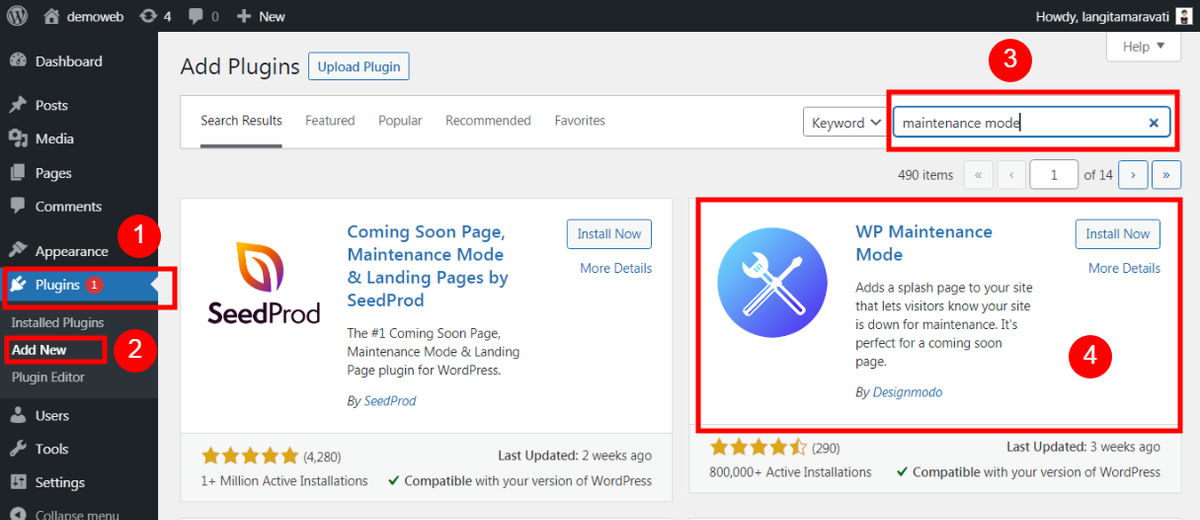
Task: Switch to Favorites tab
Action: 580,121
